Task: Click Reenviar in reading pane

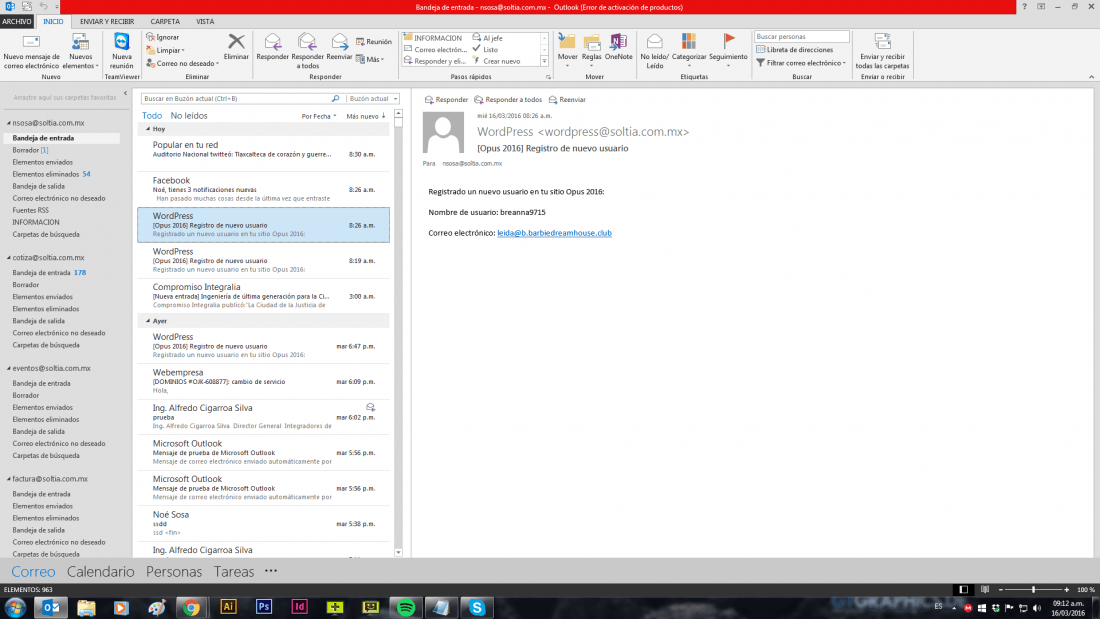Action: [x=568, y=100]
